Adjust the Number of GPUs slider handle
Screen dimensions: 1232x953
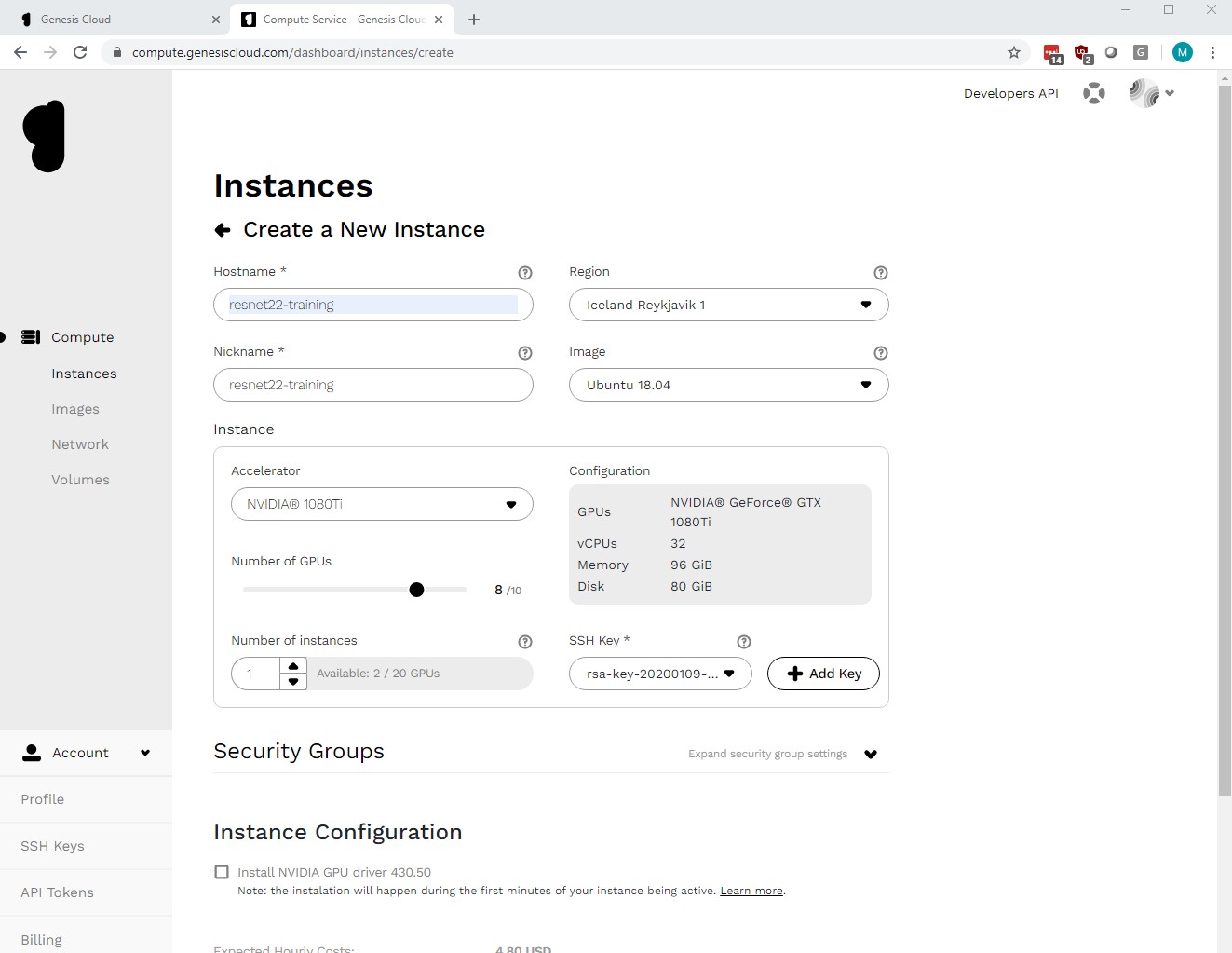[x=416, y=590]
